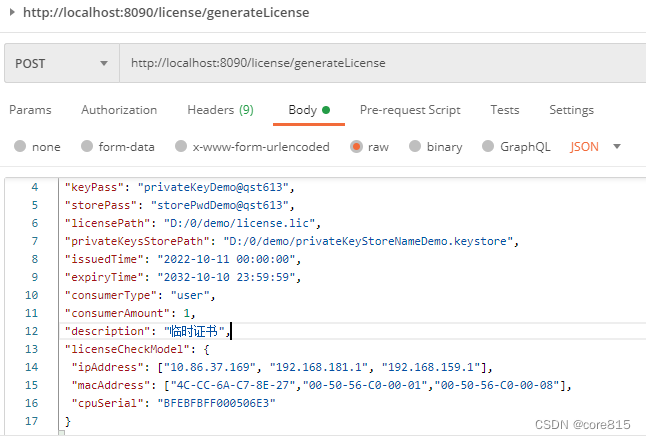Select the none body type

point(20,146)
